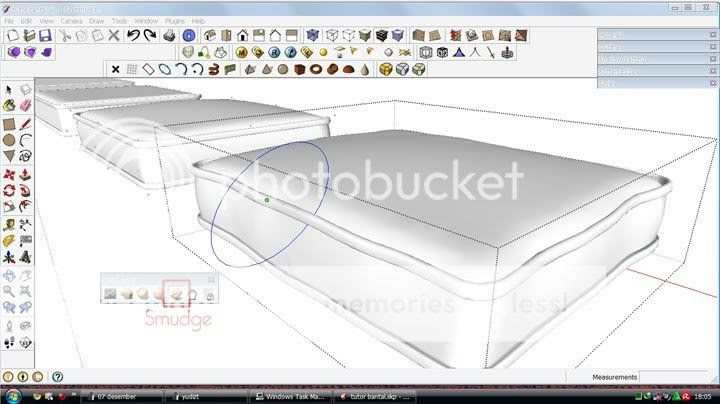Click the Zoom Extents tool
This screenshot has width=720, height=404.
(x=25, y=291)
